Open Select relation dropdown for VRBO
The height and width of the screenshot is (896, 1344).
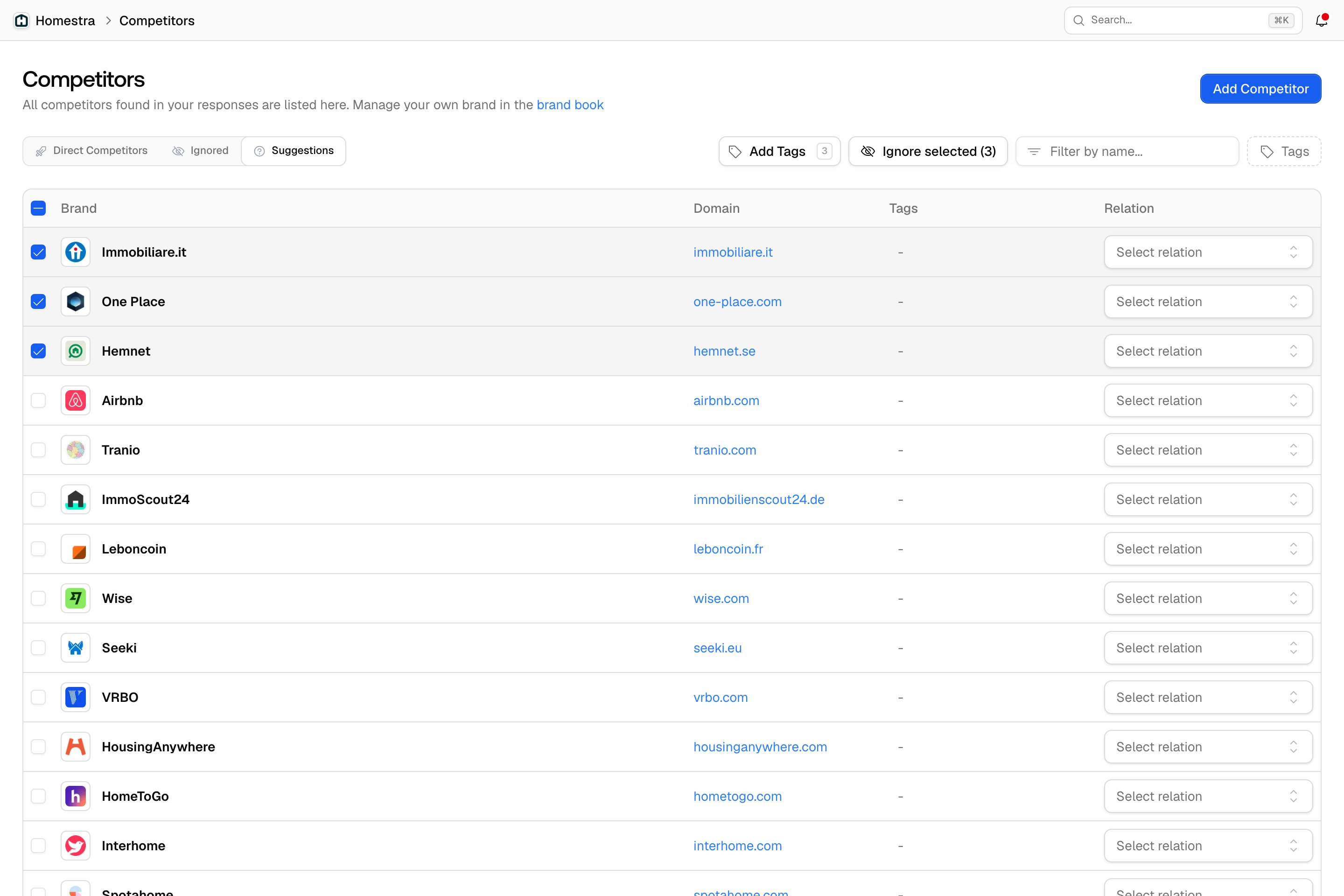[x=1208, y=697]
